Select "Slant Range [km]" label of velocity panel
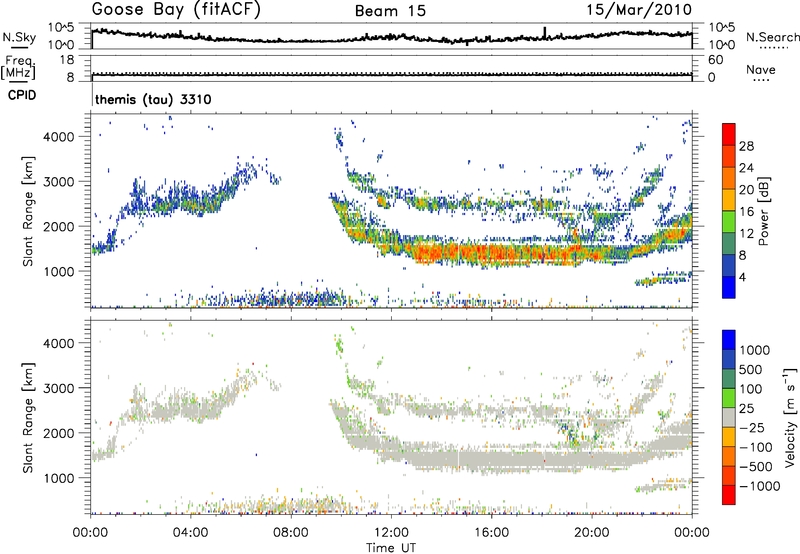800x554 pixels. pos(28,417)
